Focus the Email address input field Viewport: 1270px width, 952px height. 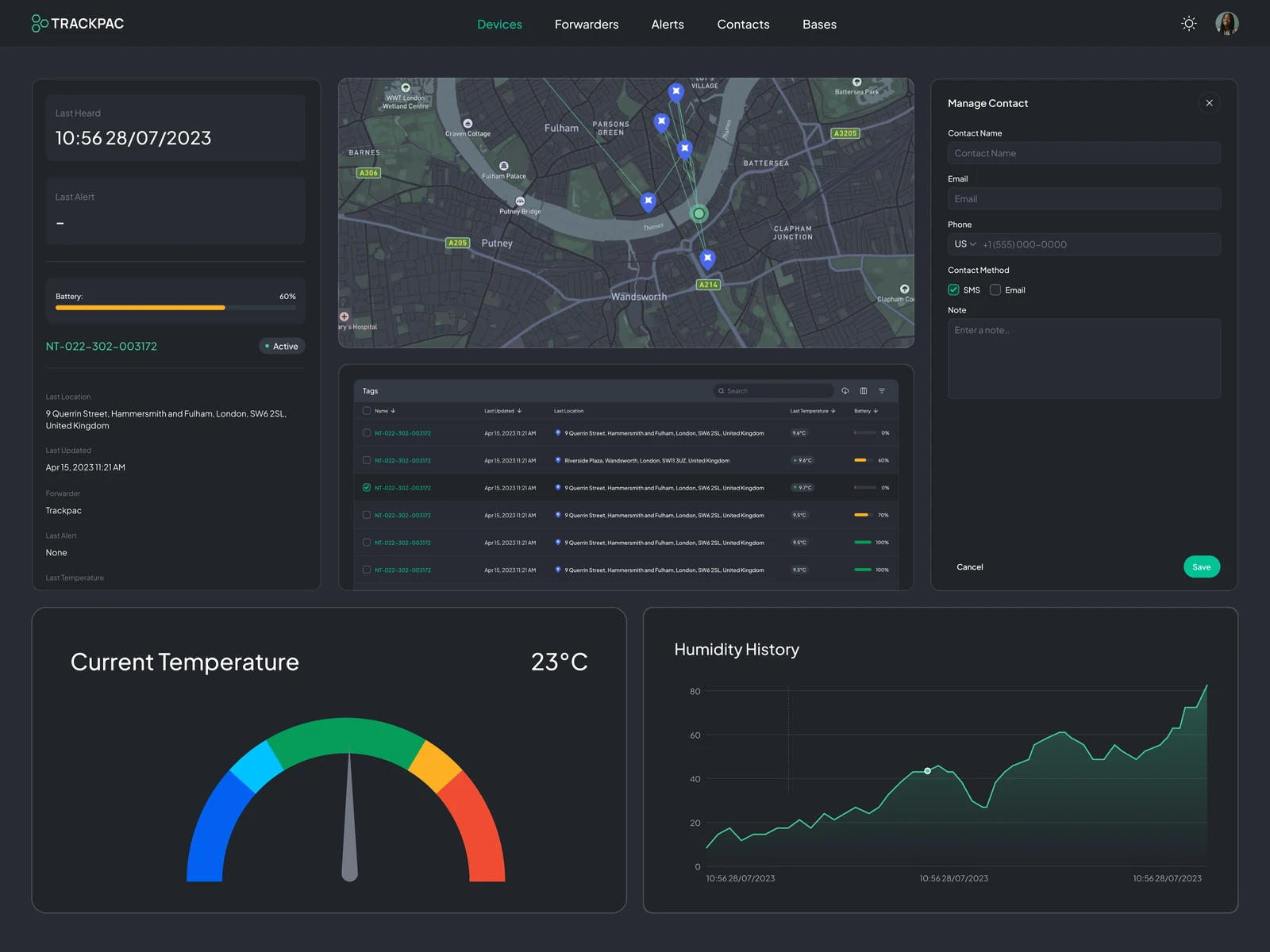[1084, 199]
